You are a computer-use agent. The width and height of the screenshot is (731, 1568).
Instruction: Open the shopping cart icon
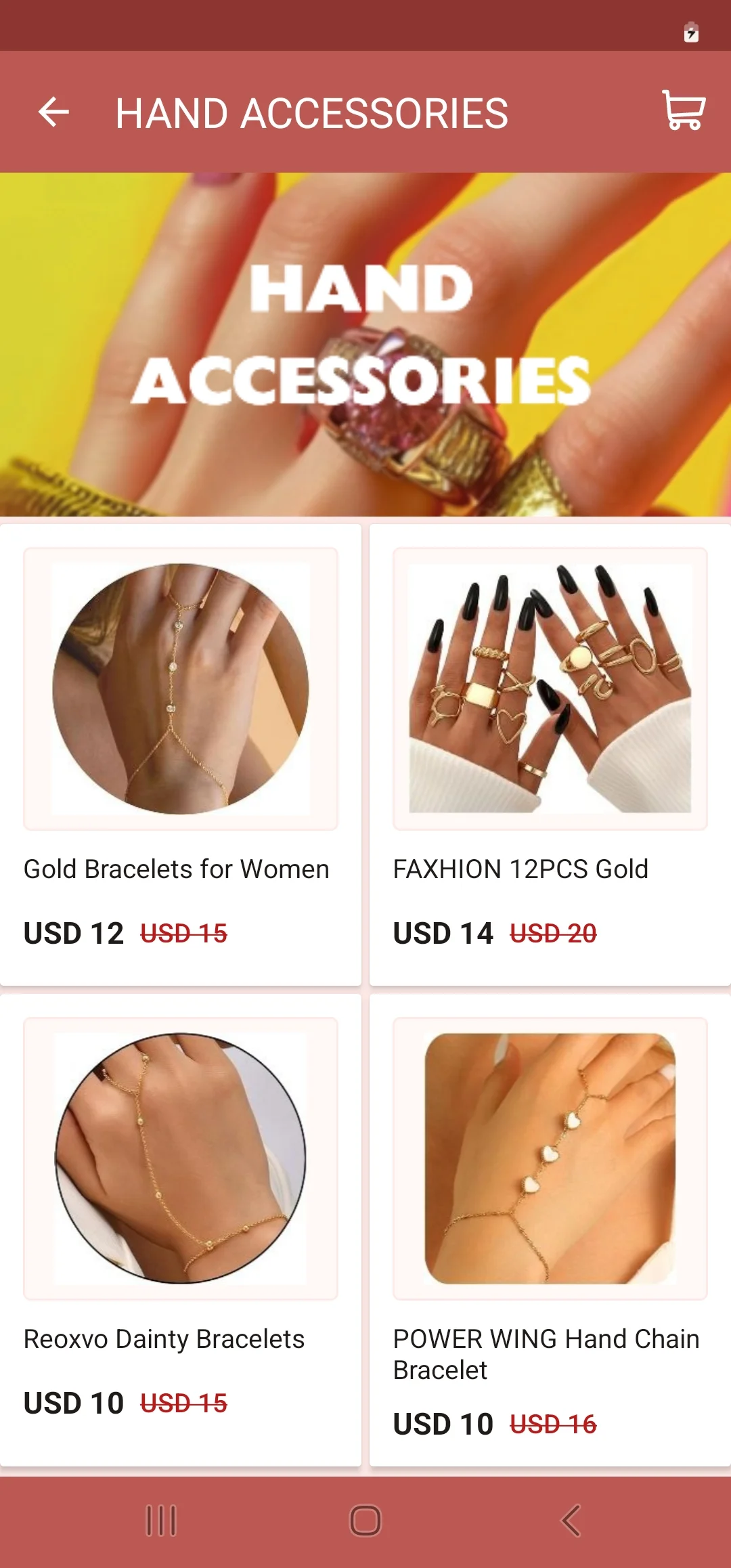point(684,110)
